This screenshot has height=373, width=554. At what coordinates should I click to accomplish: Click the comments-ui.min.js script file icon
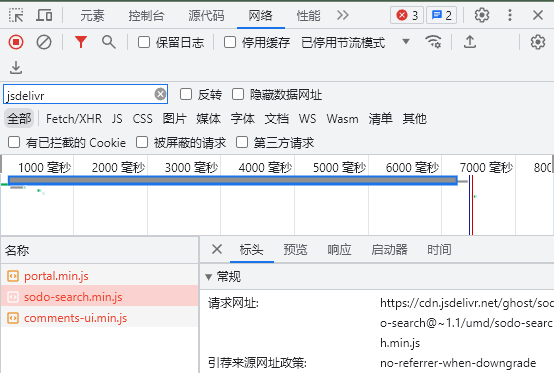[x=13, y=318]
